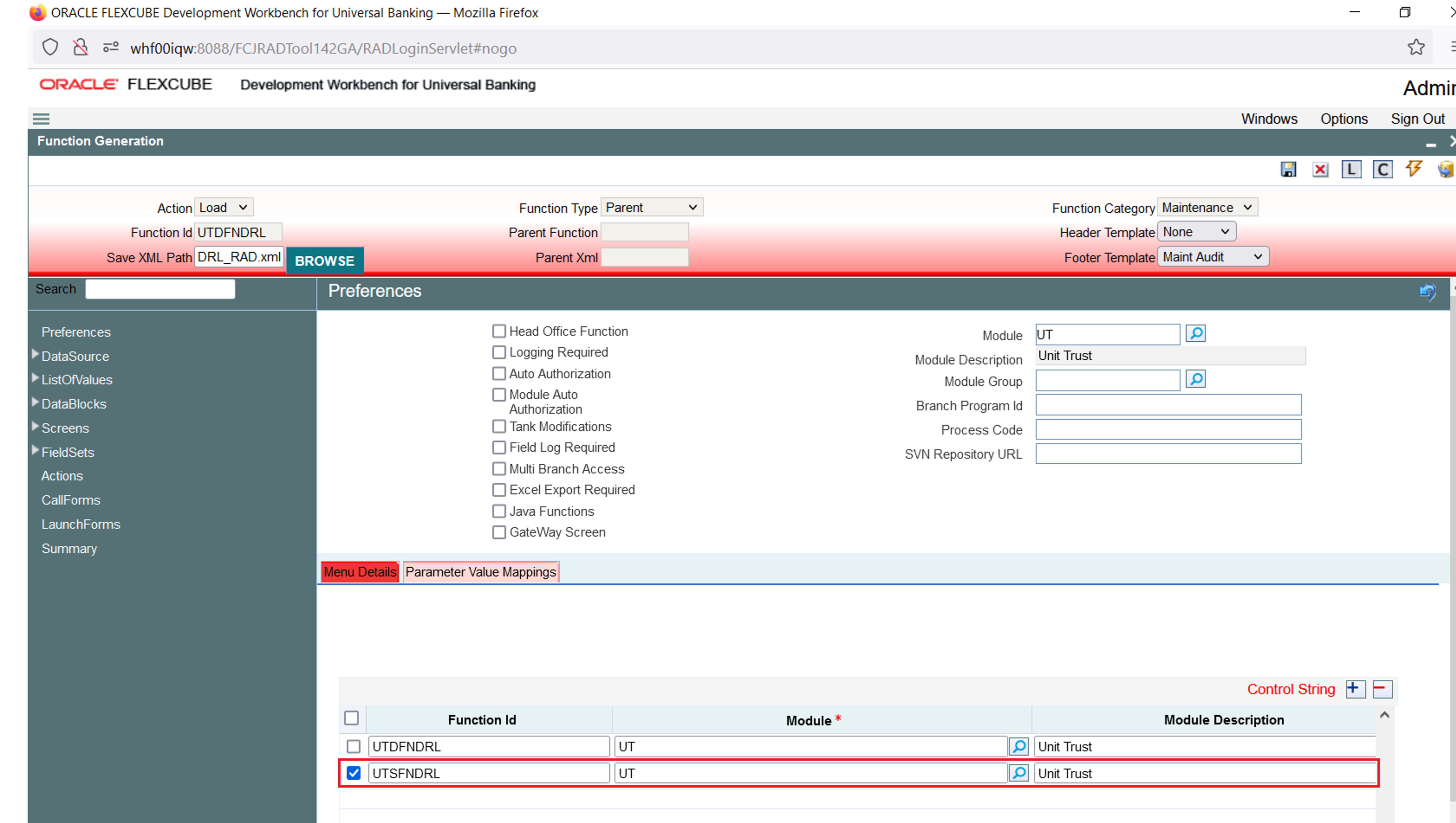1456x823 pixels.
Task: Open the Action dropdown
Action: 223,208
